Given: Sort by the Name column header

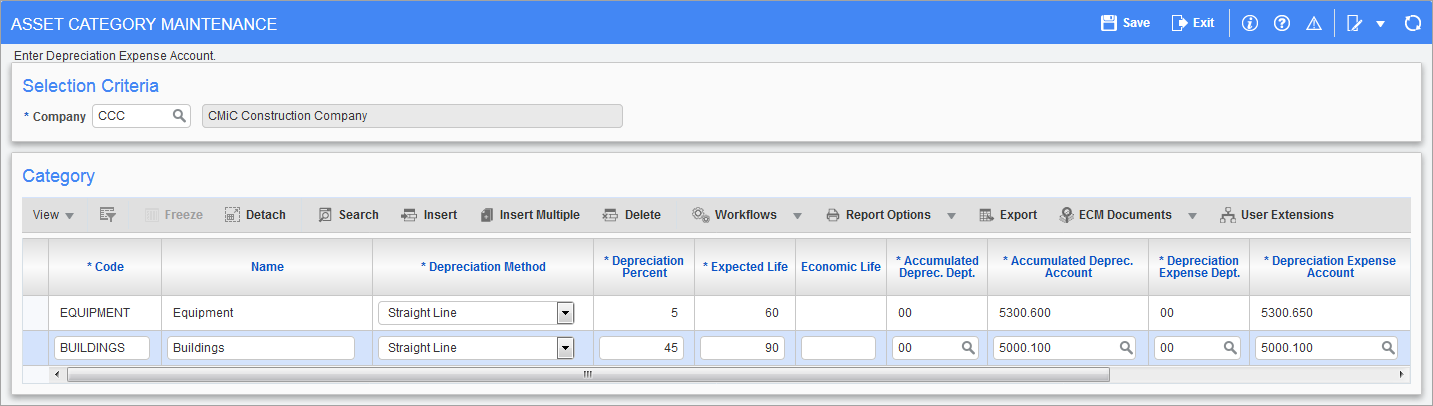Looking at the screenshot, I should tap(267, 267).
